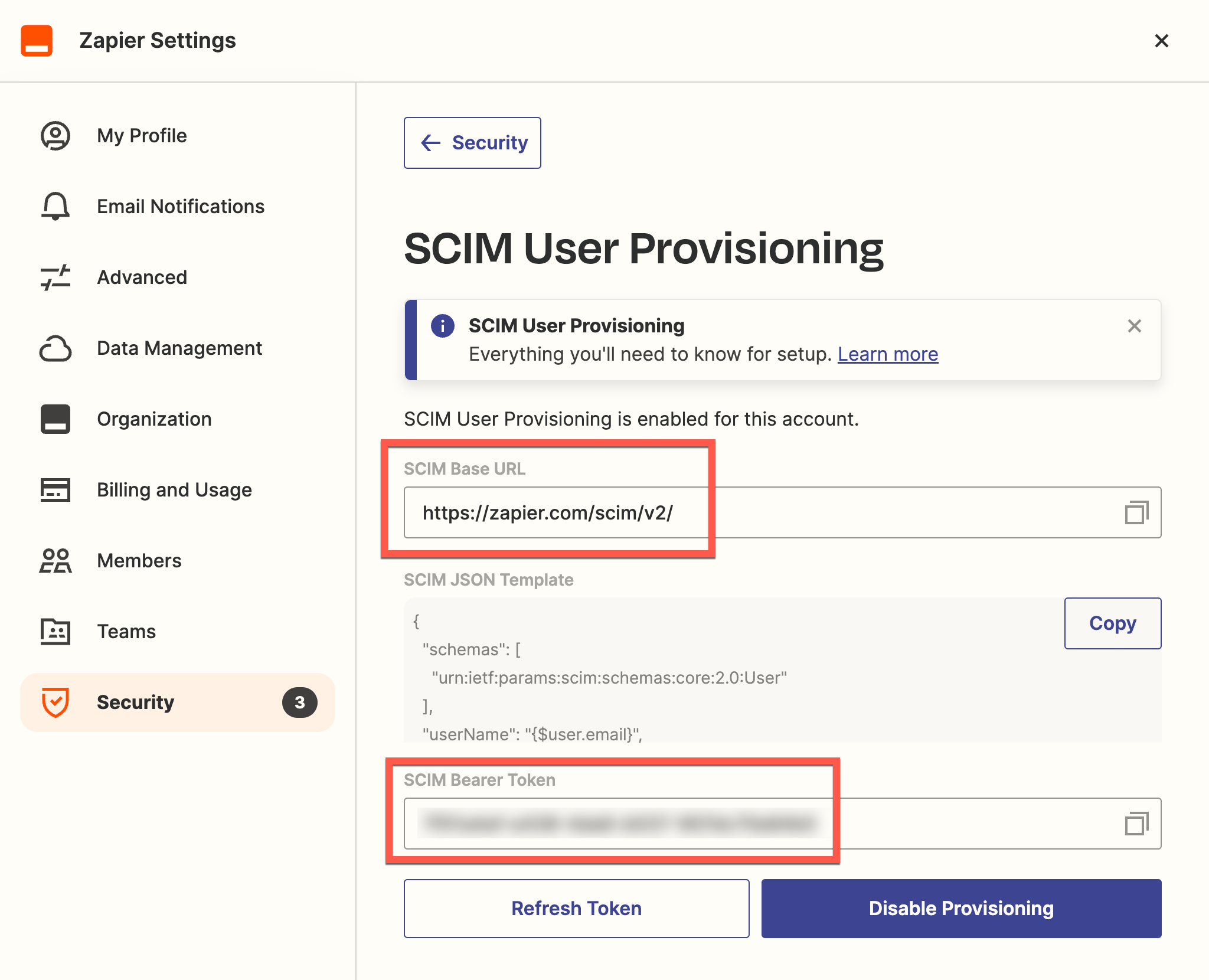Click the SCIM JSON Template label

pyautogui.click(x=489, y=580)
